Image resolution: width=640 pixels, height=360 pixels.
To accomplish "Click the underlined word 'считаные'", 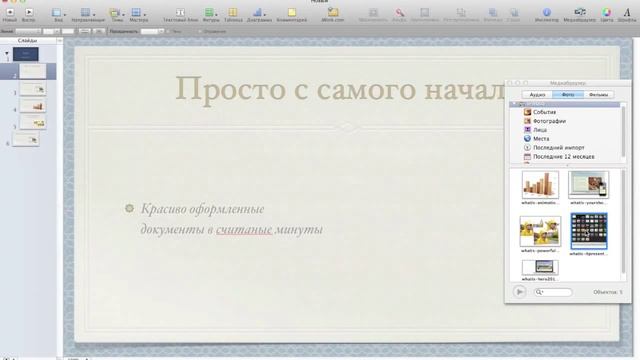I will click(x=244, y=229).
